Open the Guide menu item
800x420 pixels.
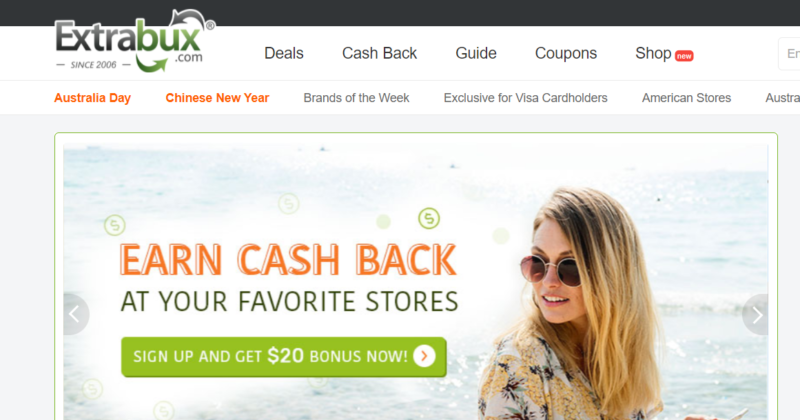tap(476, 53)
